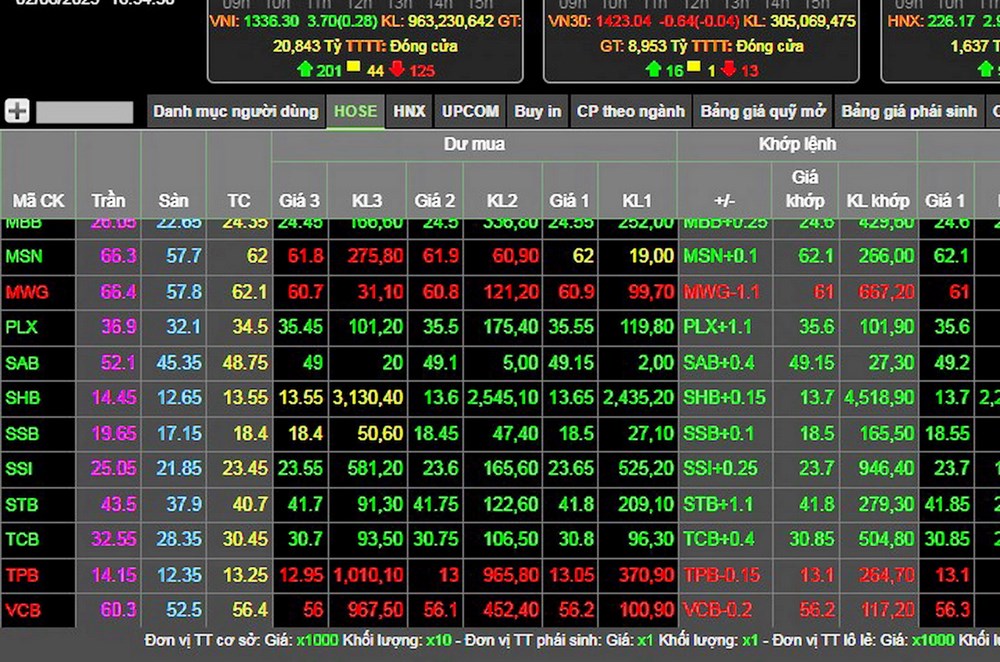The image size is (1000, 662).
Task: Switch to Bảng giá phái sinh tab
Action: [x=909, y=112]
